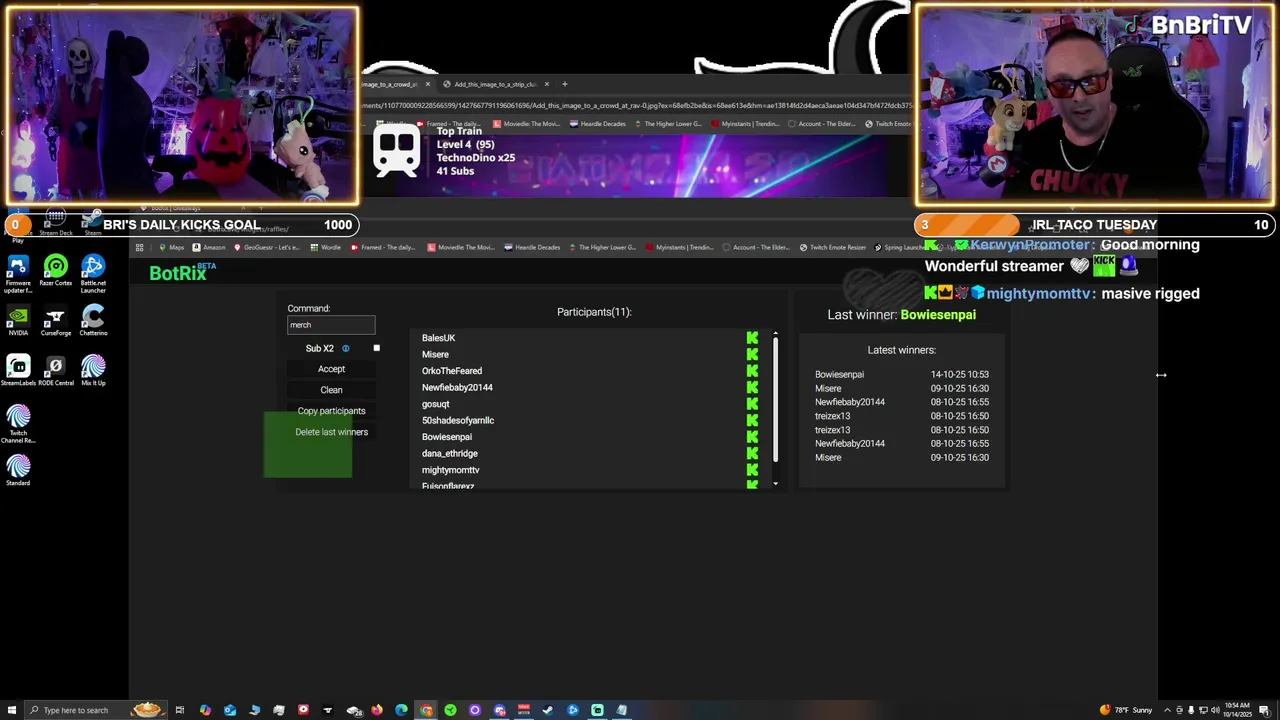
Task: Select participant gosuqt
Action: [436, 404]
